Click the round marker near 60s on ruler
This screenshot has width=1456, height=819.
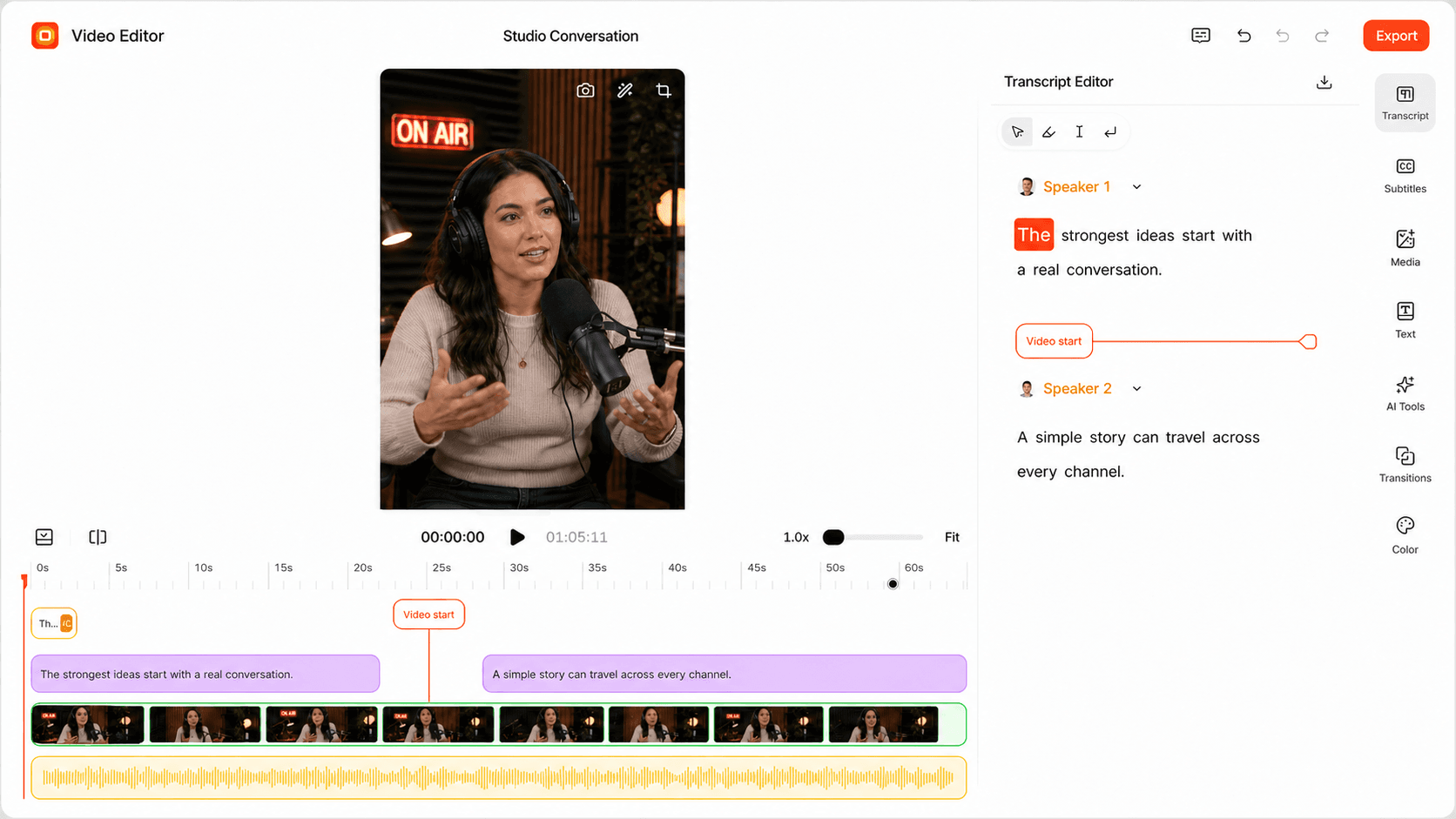pyautogui.click(x=893, y=584)
